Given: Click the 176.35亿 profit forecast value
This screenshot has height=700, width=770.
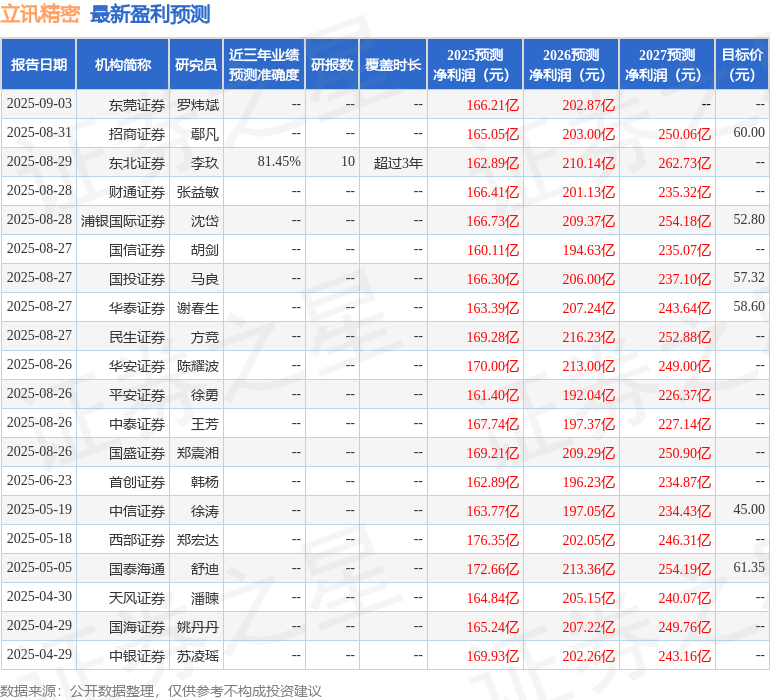Looking at the screenshot, I should point(493,540).
